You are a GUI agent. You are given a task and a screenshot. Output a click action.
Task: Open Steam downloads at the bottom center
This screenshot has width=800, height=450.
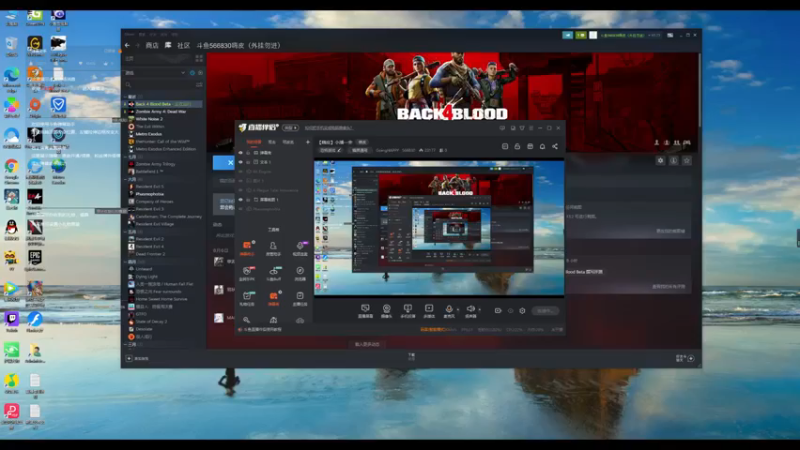(411, 357)
